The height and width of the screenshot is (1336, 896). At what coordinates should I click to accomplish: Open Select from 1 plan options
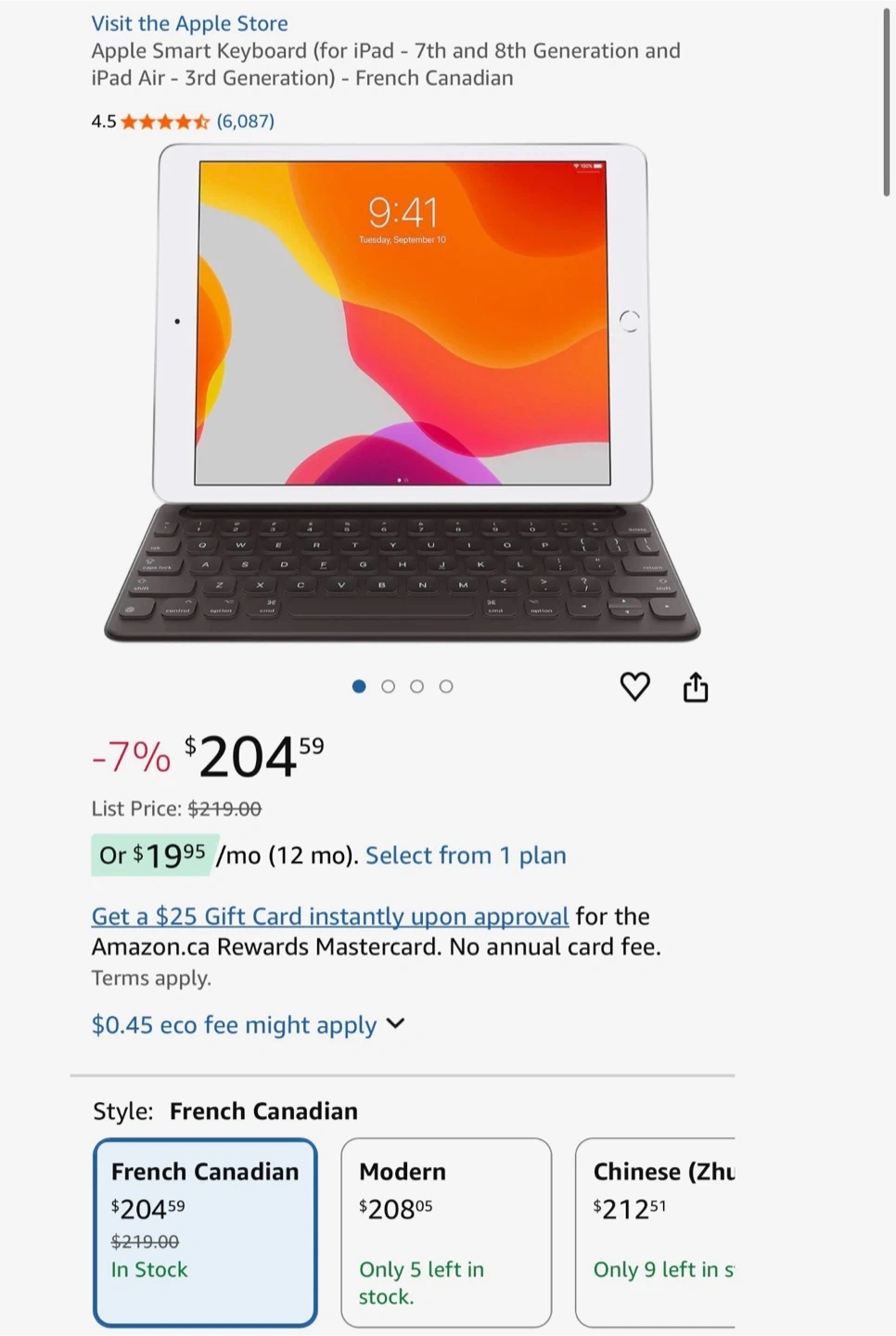[466, 855]
